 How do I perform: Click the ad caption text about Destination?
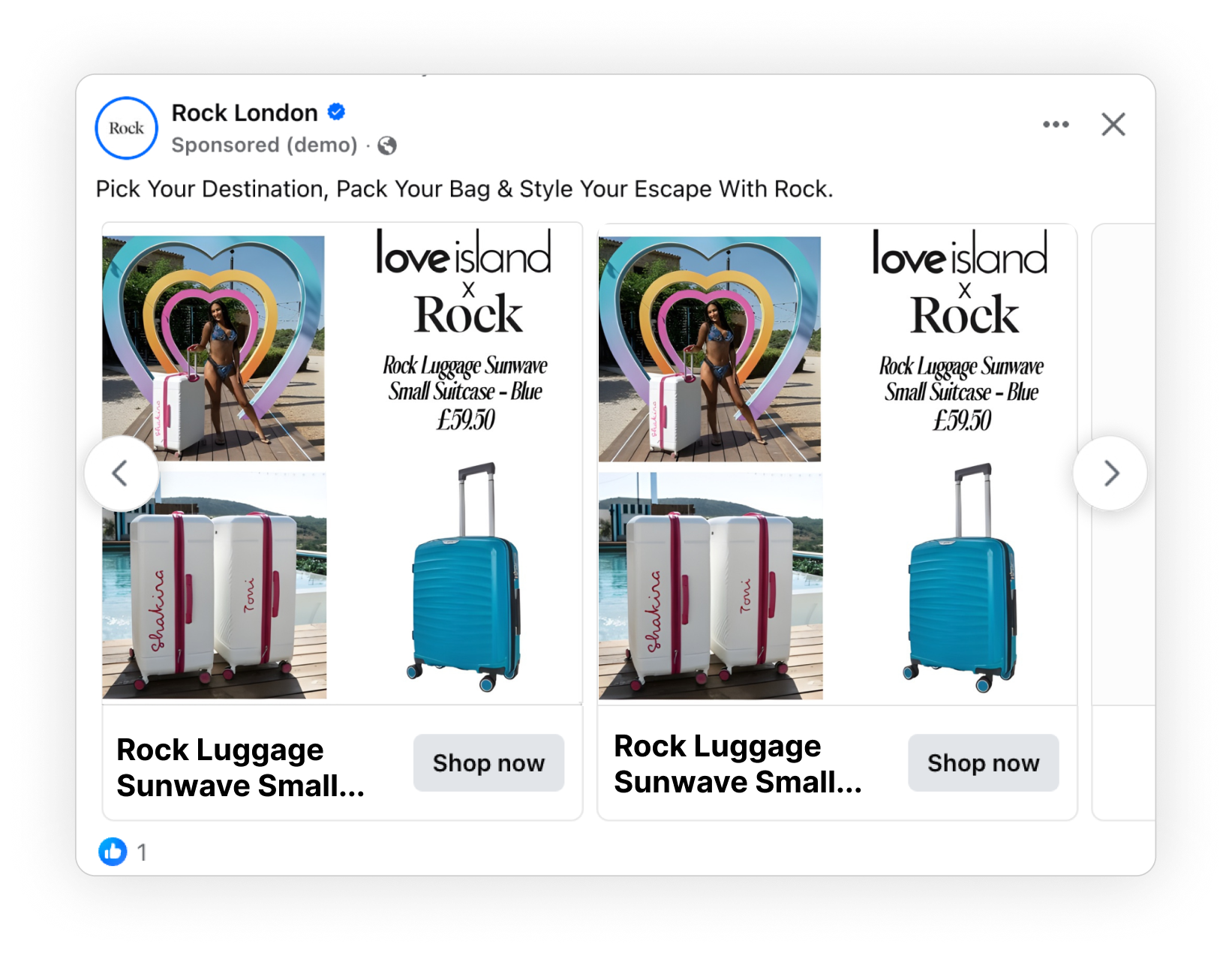tap(464, 189)
